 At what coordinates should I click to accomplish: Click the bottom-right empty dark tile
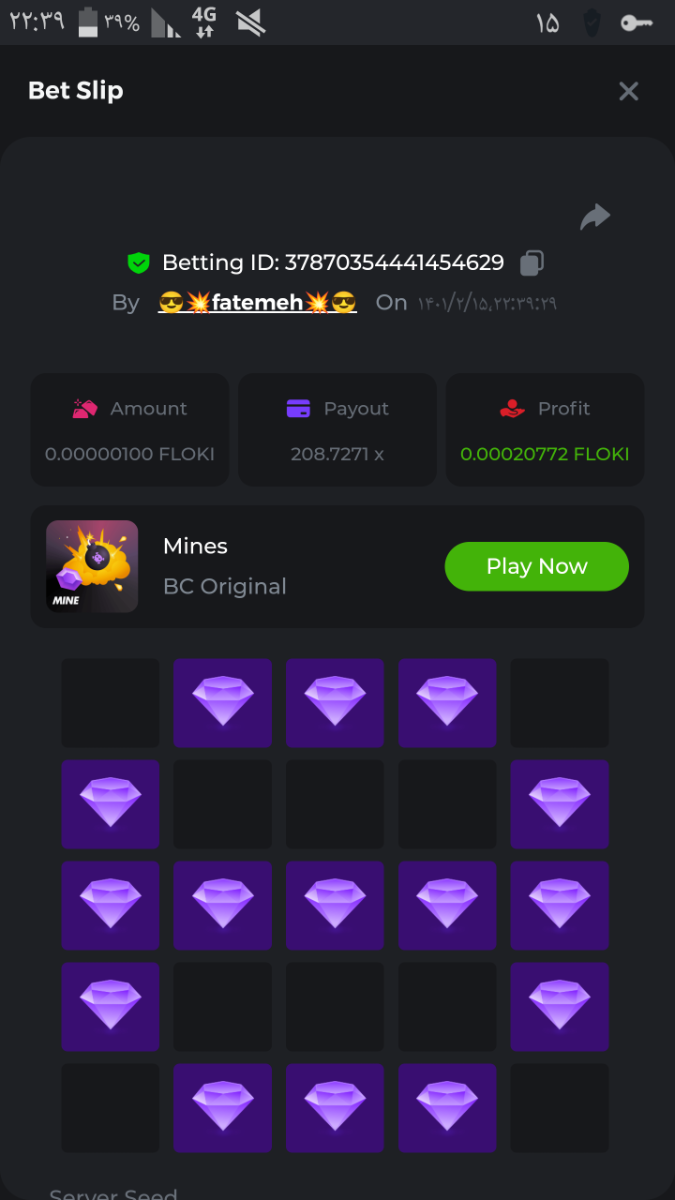560,1107
